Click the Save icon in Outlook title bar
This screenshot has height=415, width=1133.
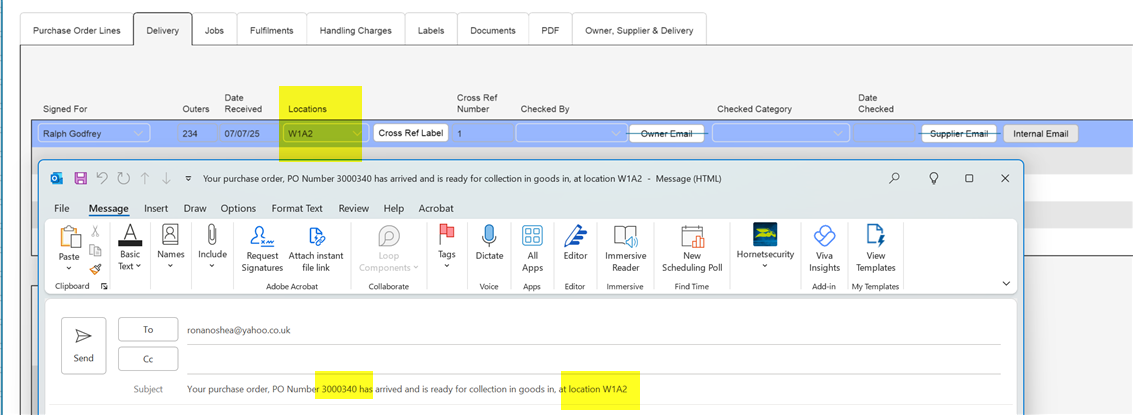(80, 178)
